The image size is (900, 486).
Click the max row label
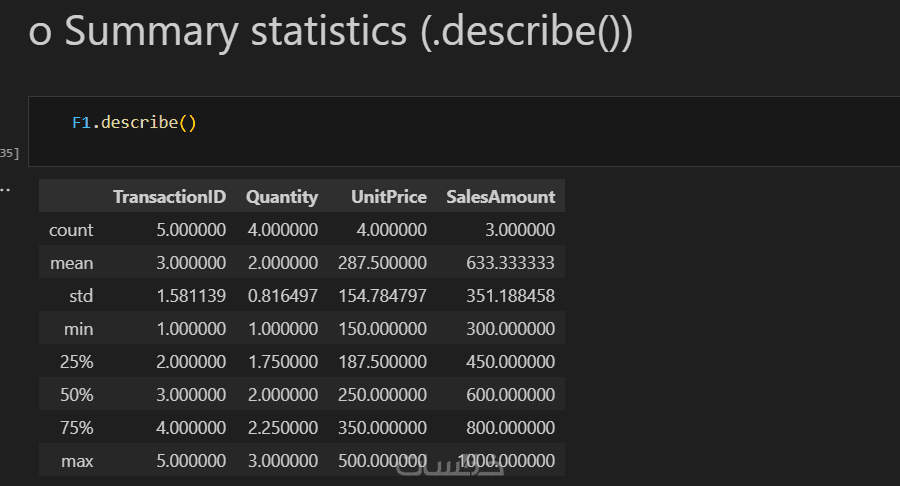click(76, 461)
